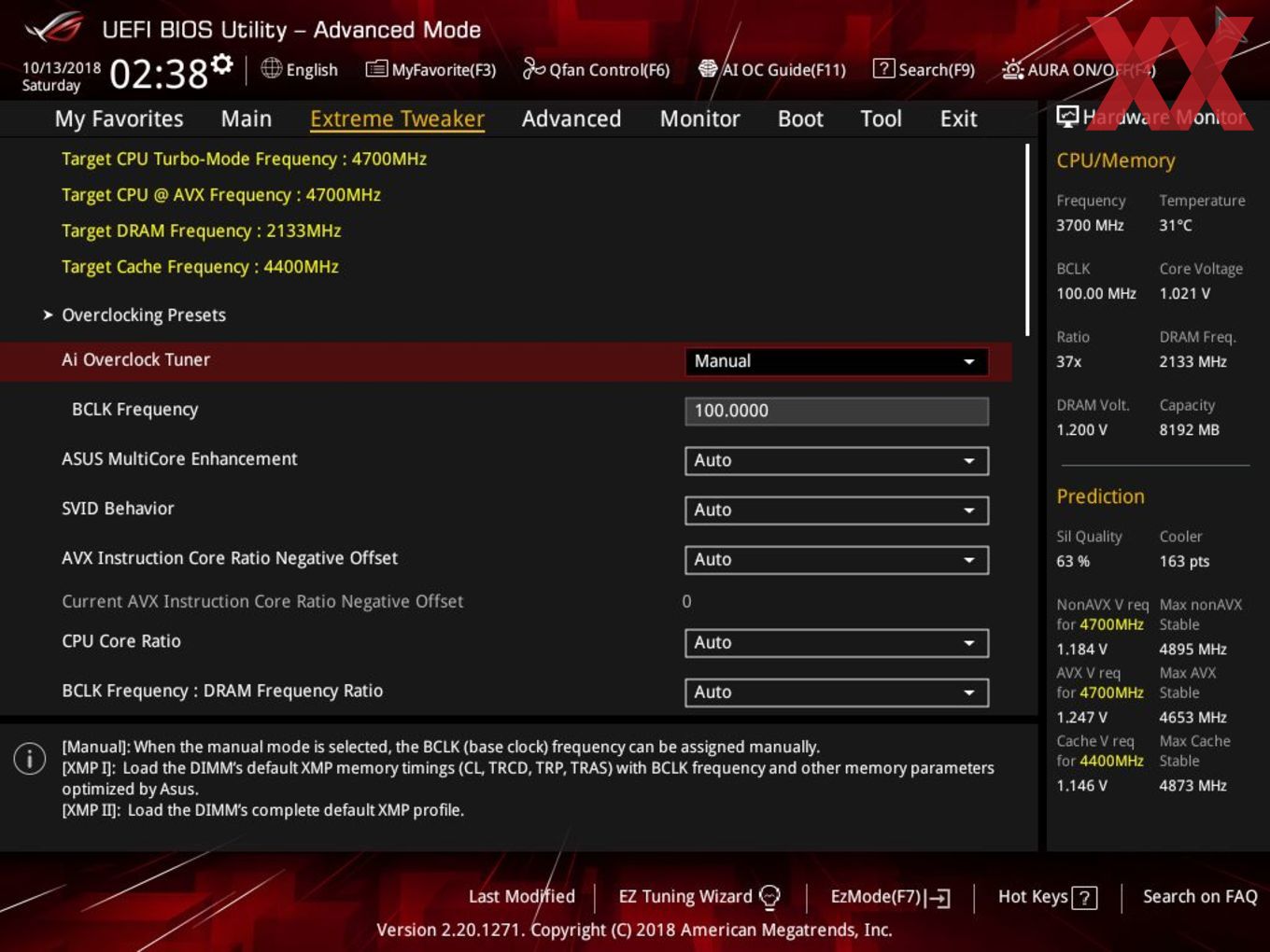Click the SVID Behavior label
This screenshot has width=1270, height=952.
118,509
